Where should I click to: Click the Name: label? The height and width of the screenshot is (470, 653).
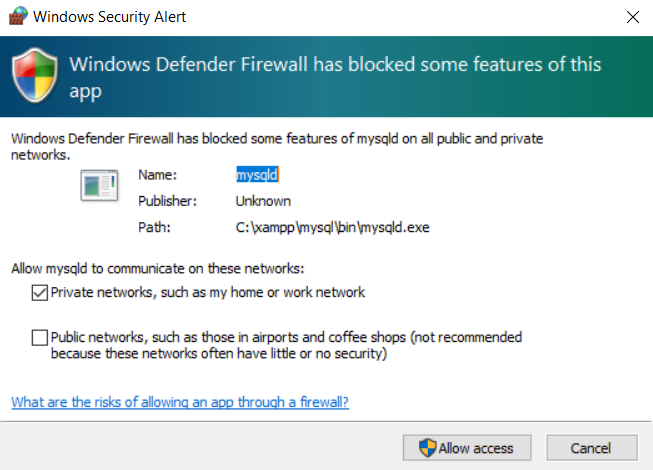coord(157,175)
